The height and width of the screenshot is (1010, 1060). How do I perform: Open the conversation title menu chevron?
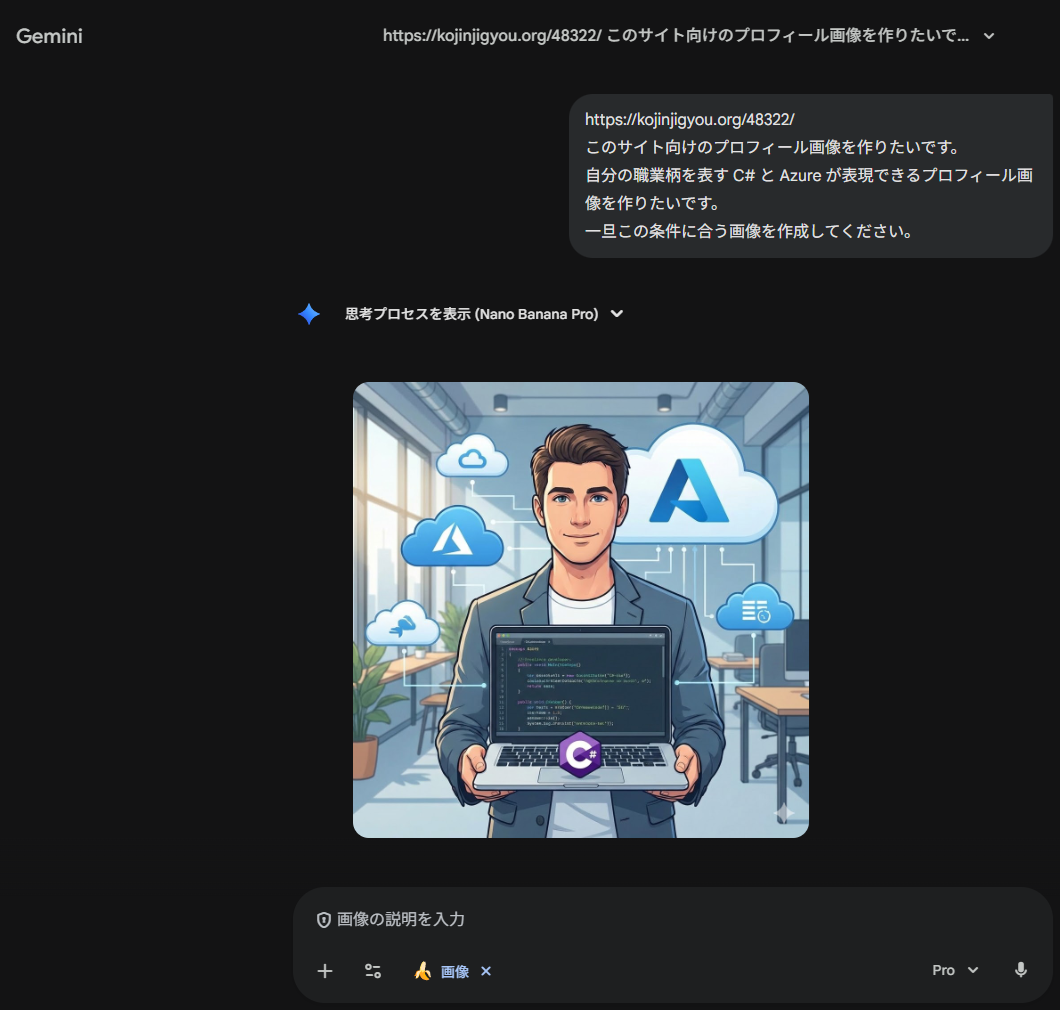[x=989, y=36]
